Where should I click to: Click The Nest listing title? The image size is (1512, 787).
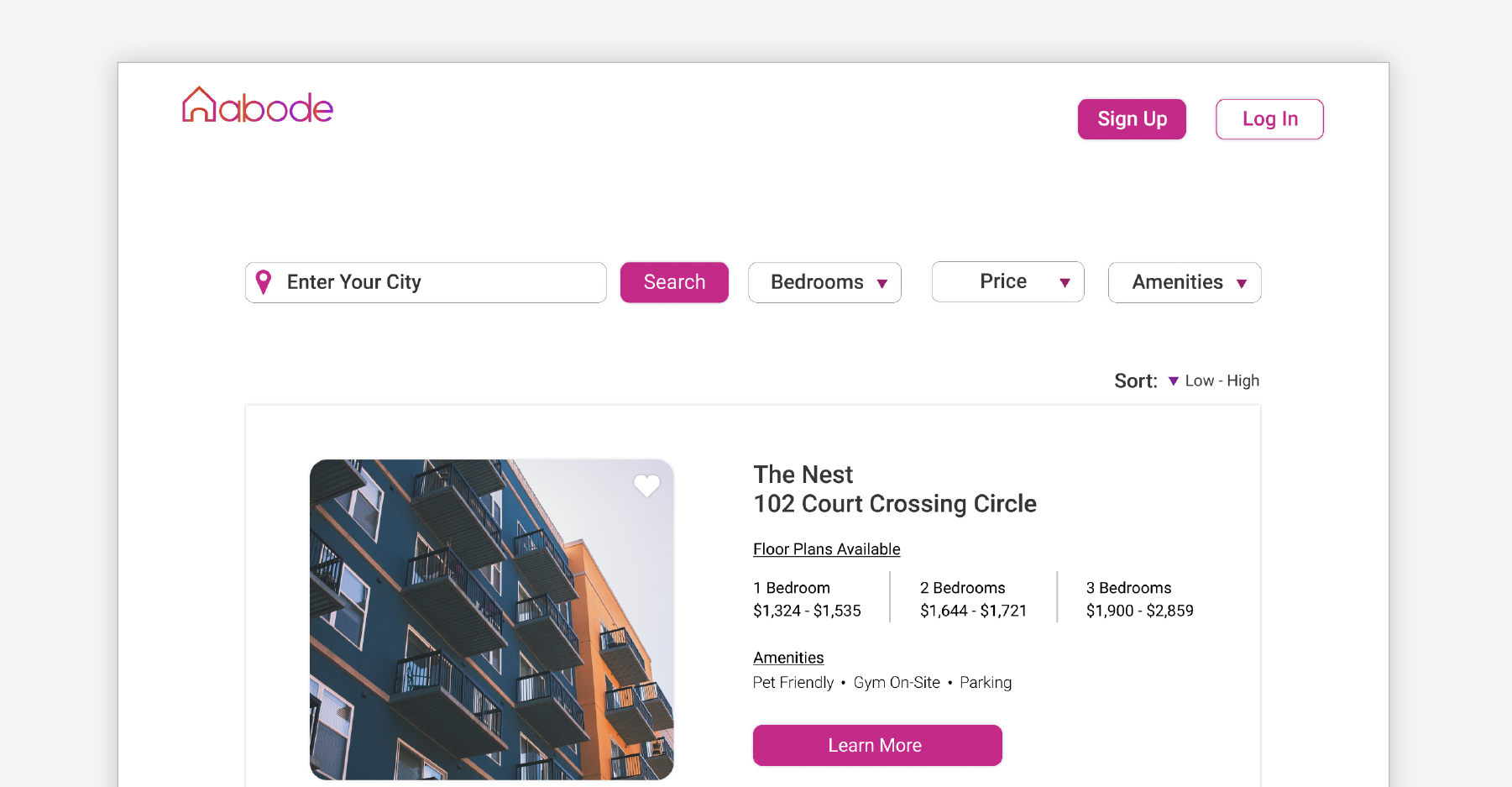coord(803,475)
